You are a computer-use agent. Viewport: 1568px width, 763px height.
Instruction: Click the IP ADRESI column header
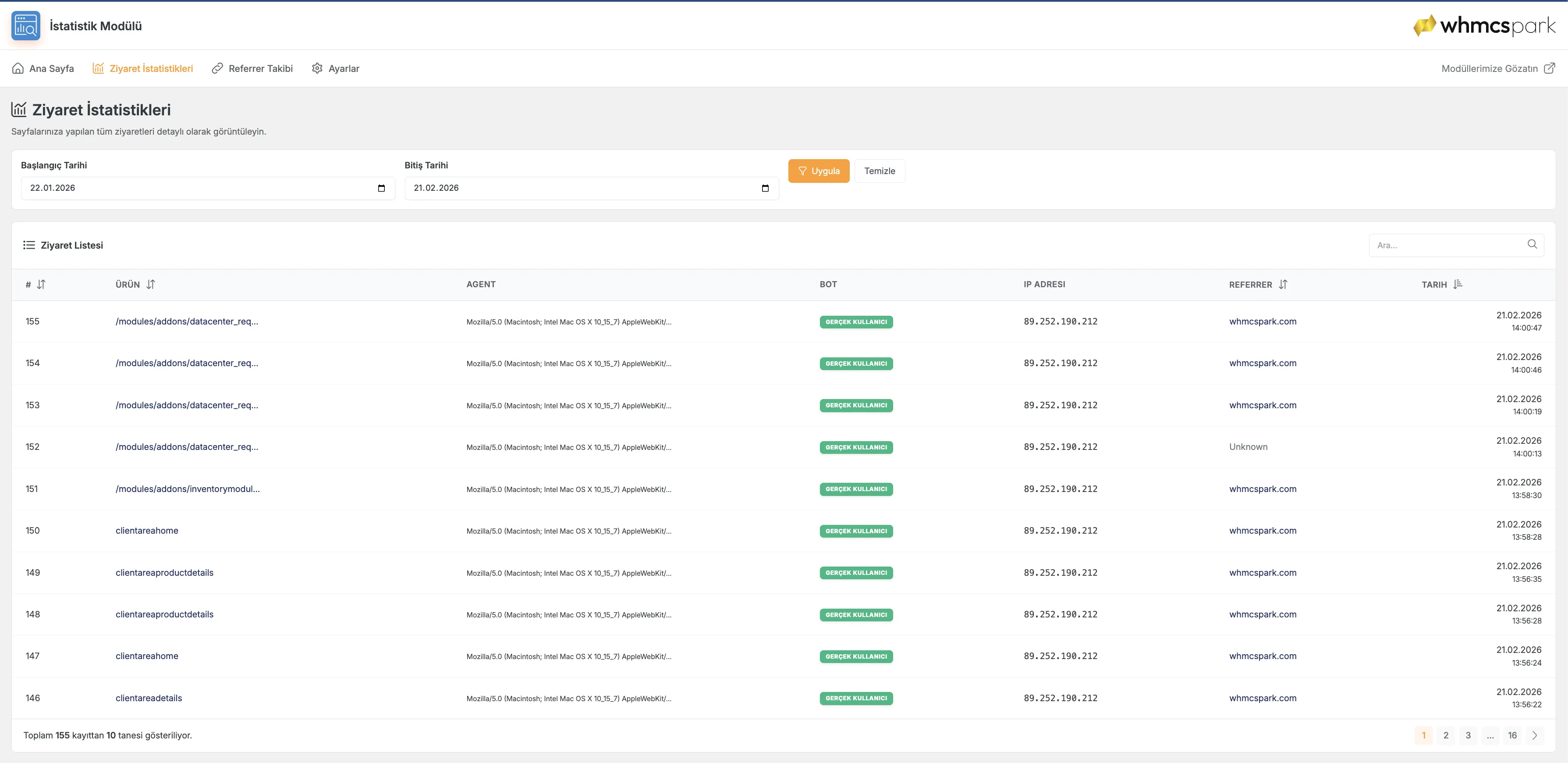pyautogui.click(x=1044, y=285)
